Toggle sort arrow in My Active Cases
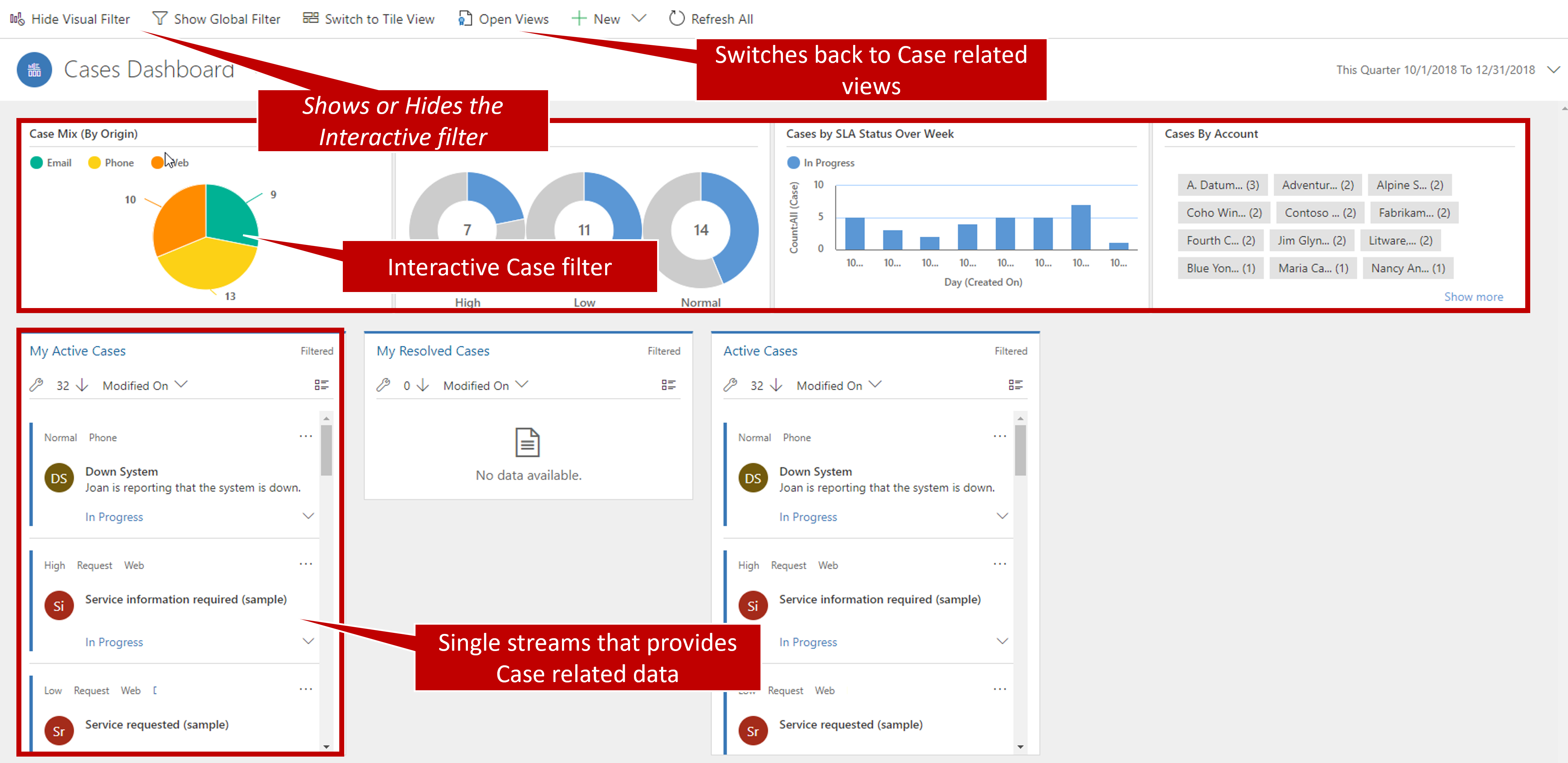Screen dimensions: 1568x763 coord(82,385)
